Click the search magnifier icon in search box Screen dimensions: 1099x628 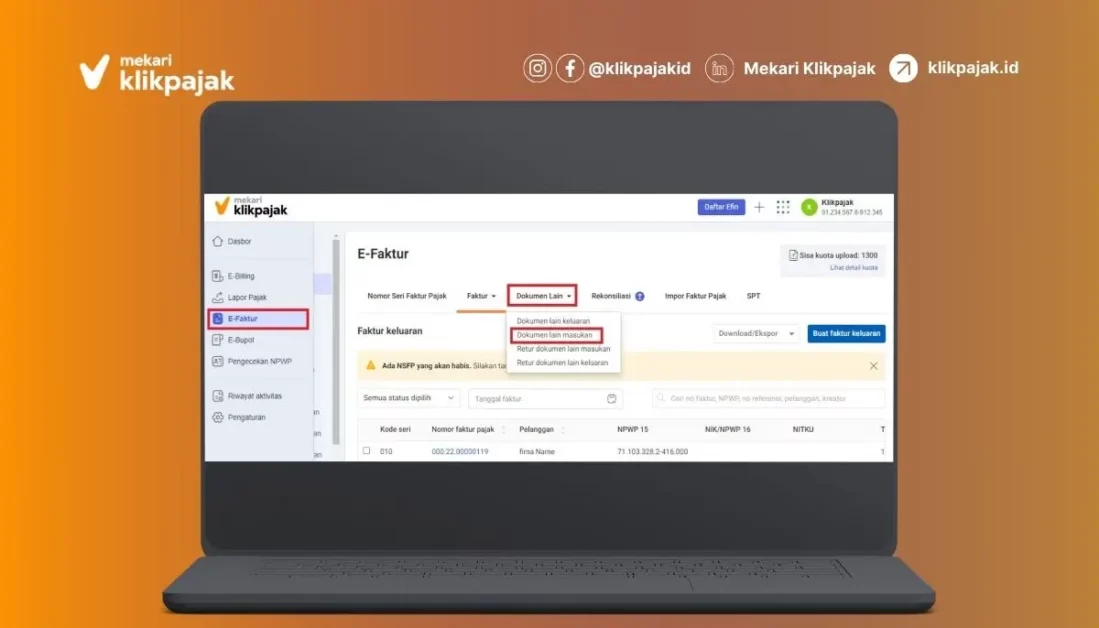[660, 398]
